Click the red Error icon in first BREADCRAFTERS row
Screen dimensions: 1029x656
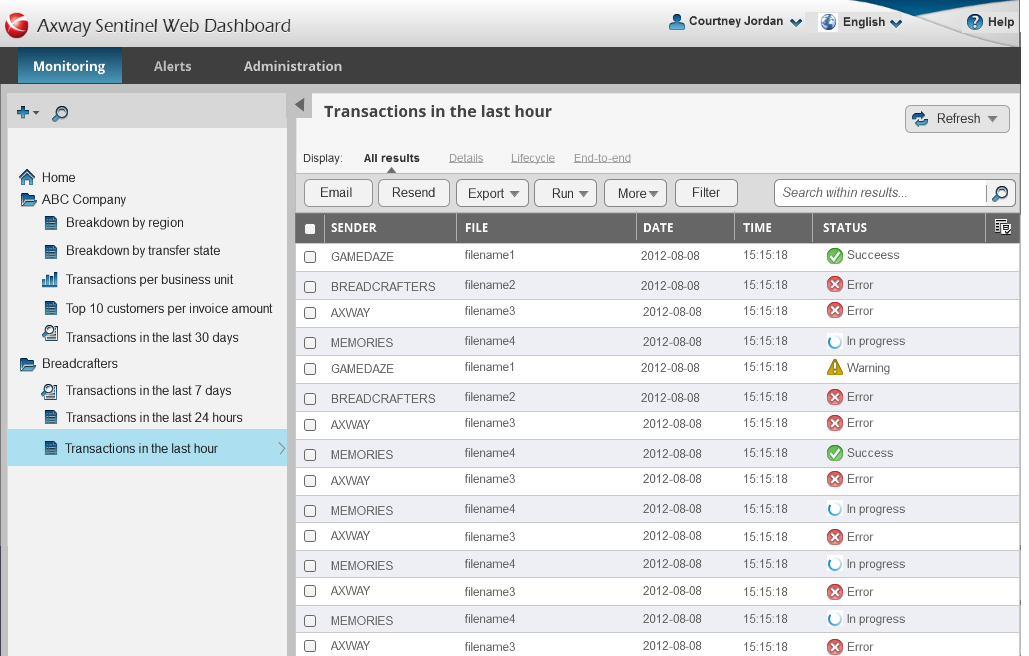pos(835,284)
